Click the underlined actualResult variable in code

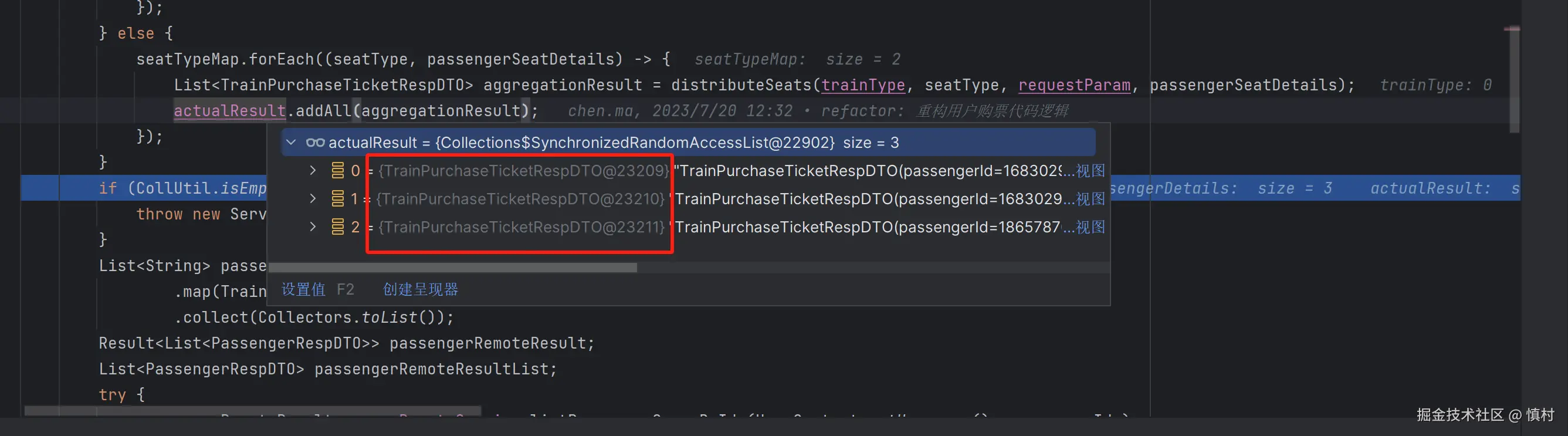pyautogui.click(x=229, y=111)
